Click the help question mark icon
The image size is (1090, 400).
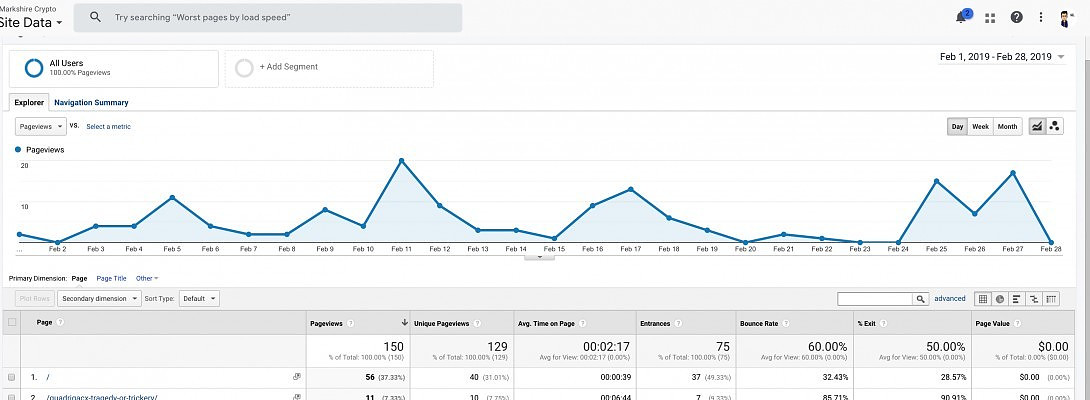pyautogui.click(x=1017, y=17)
